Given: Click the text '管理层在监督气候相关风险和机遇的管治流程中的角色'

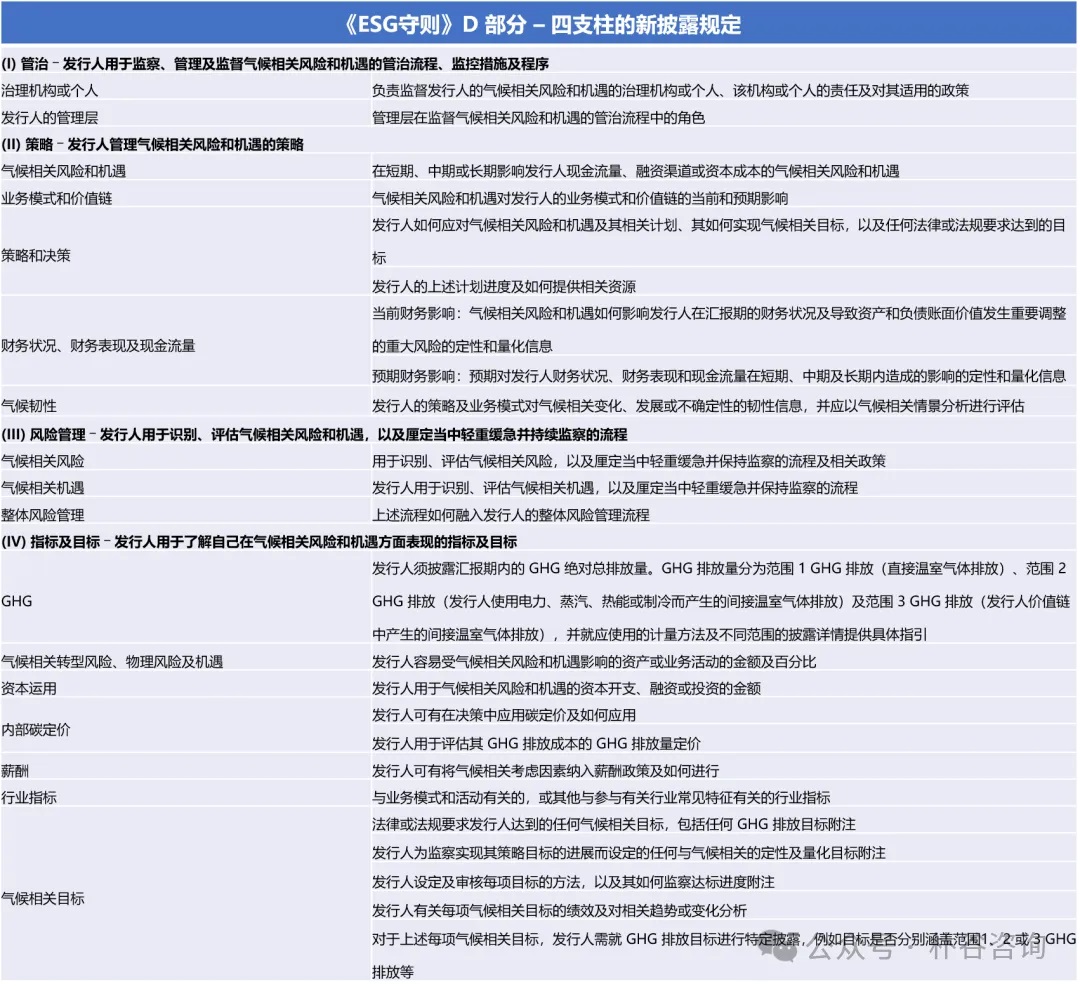Looking at the screenshot, I should [538, 118].
